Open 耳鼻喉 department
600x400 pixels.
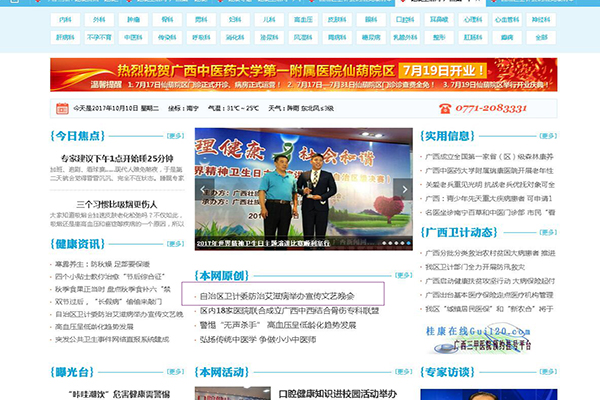439,20
